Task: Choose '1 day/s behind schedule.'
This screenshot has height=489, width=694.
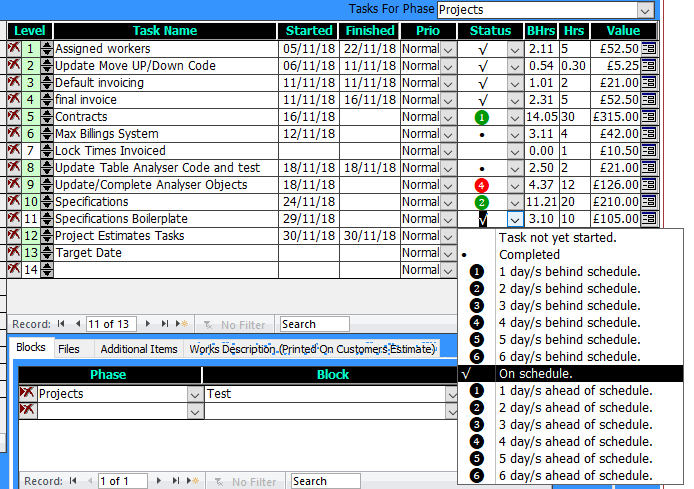Action: 571,271
